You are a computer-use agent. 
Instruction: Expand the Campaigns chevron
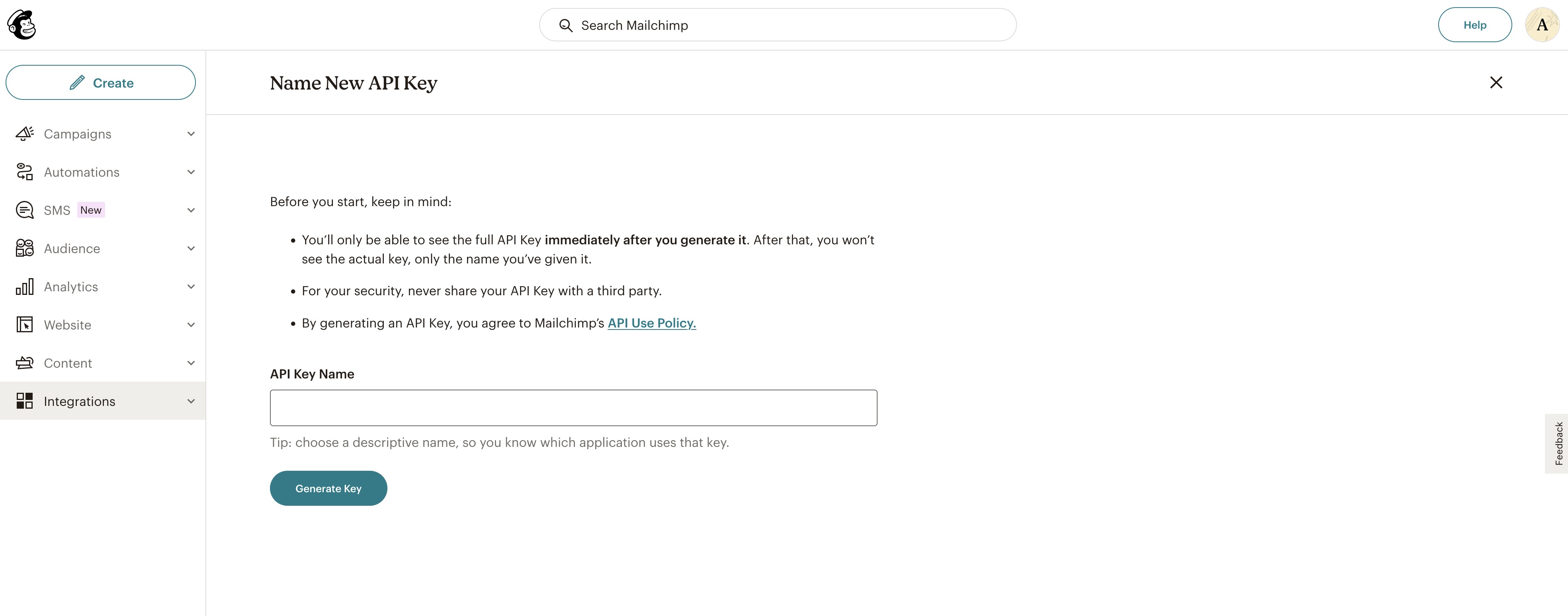pos(191,134)
